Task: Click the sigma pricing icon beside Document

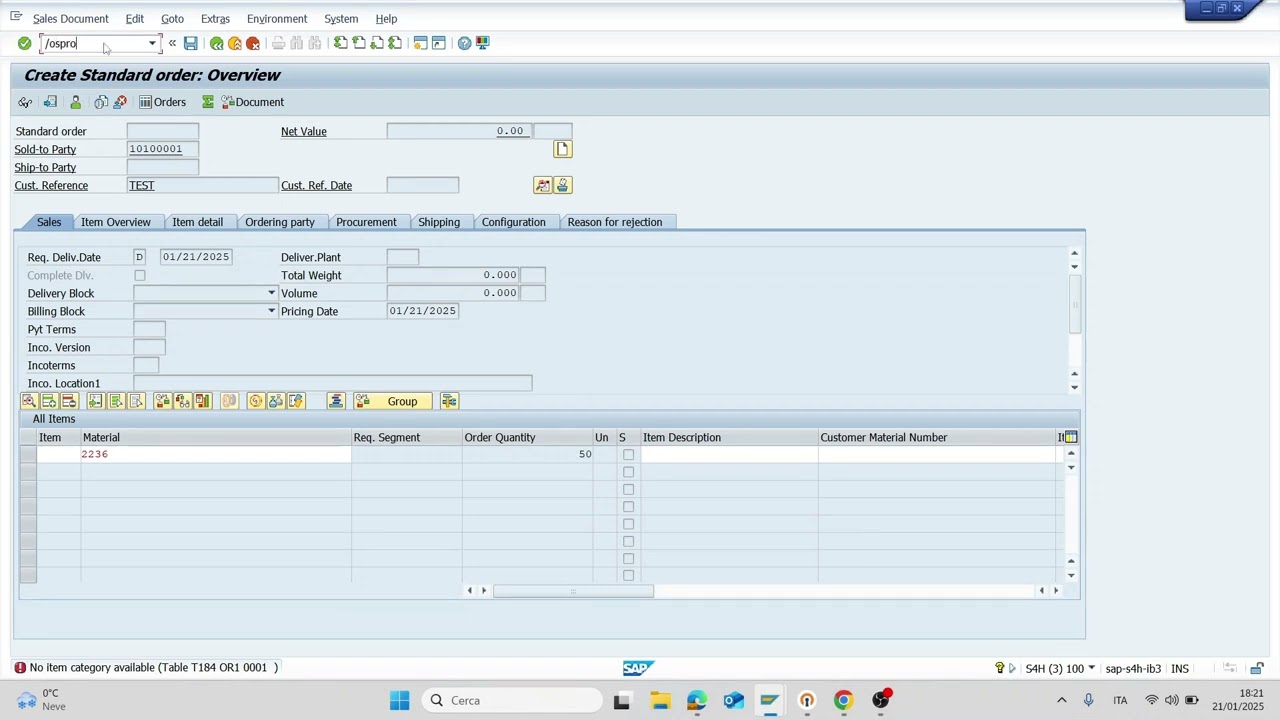Action: pyautogui.click(x=208, y=102)
